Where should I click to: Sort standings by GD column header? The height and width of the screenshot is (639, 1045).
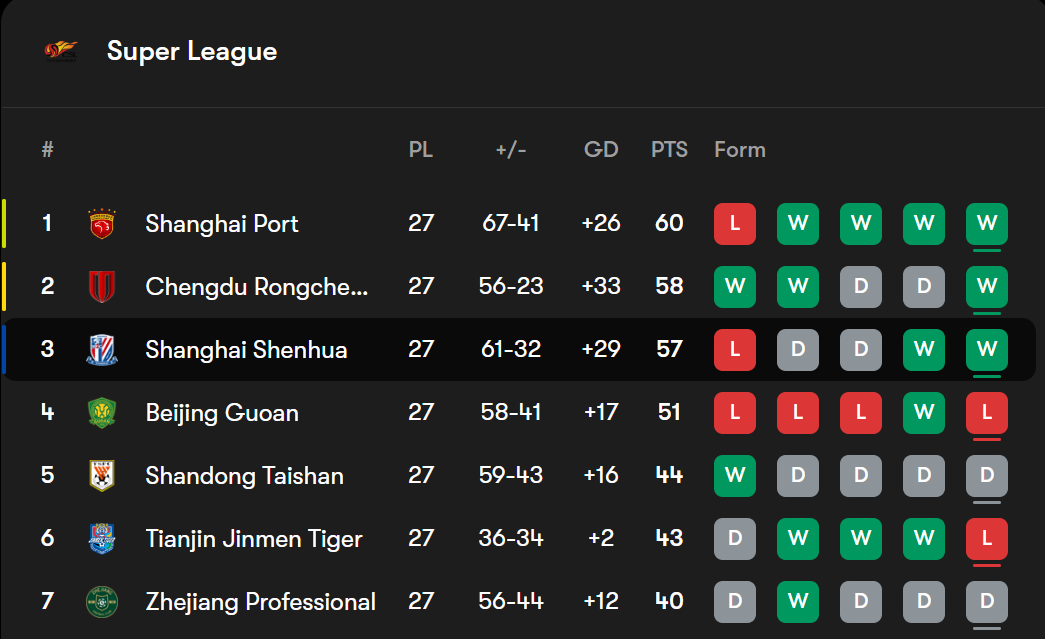coord(601,150)
